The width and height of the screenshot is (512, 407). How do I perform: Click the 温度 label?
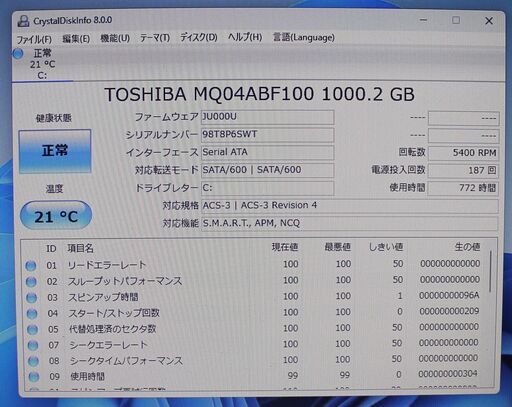pos(54,189)
